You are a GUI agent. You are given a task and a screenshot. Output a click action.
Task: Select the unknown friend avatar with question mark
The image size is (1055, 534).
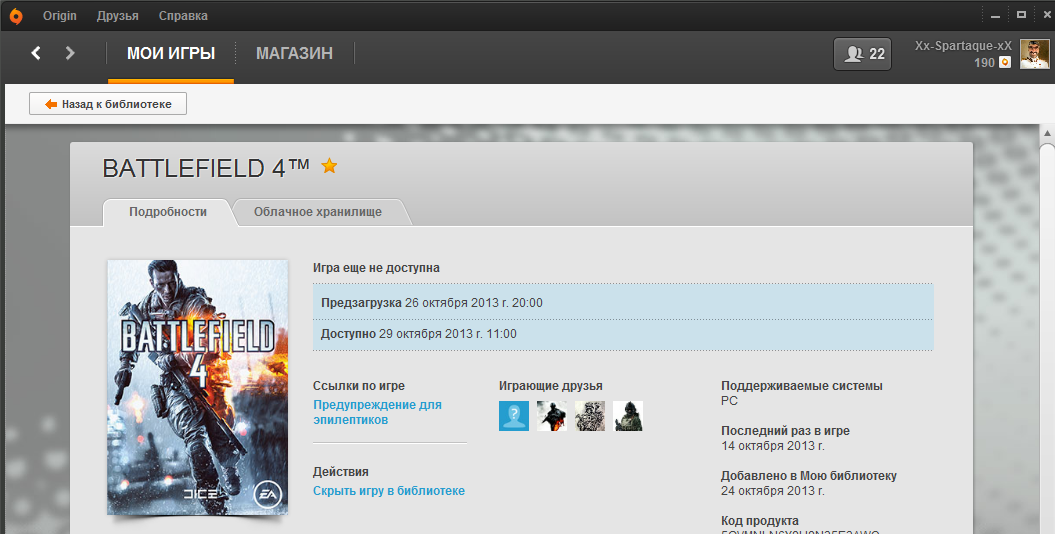coord(514,416)
